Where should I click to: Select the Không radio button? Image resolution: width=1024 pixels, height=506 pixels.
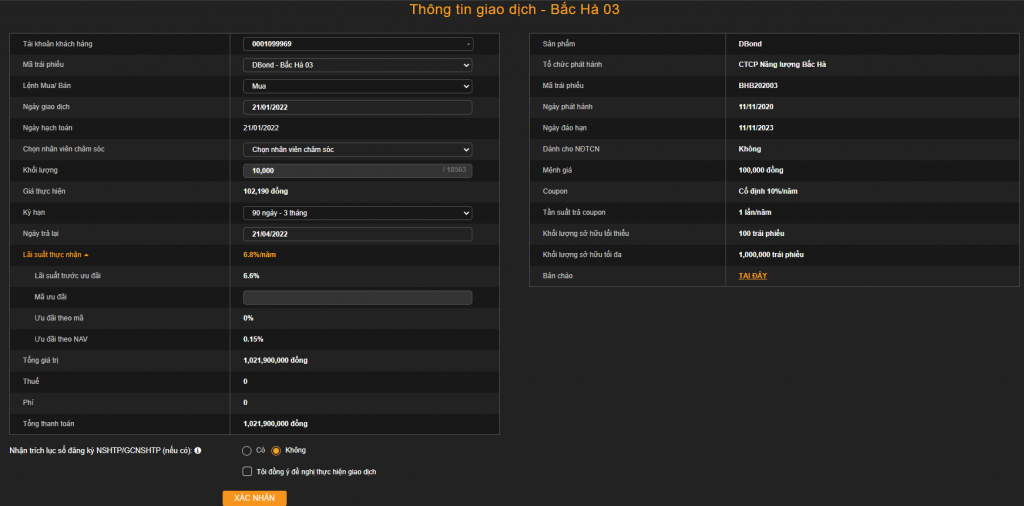[x=276, y=450]
